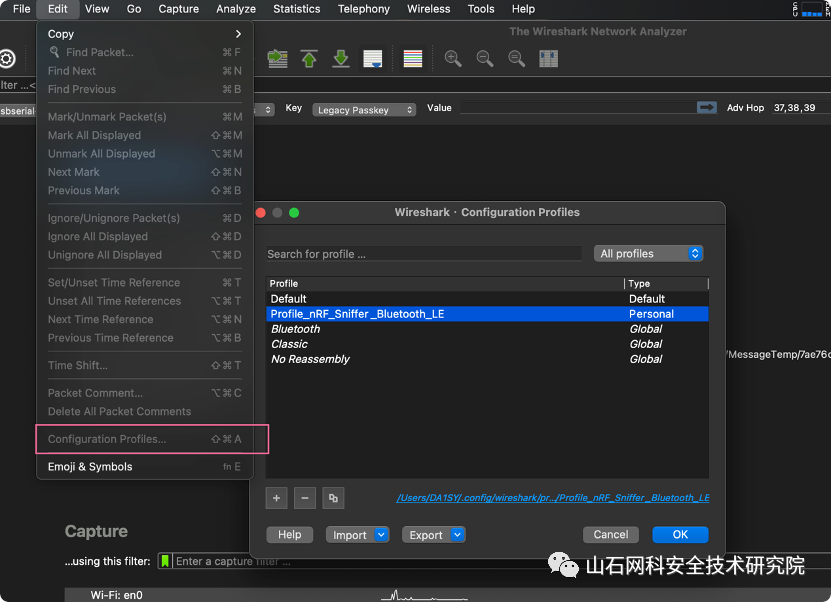The width and height of the screenshot is (832, 602).
Task: Open the All profiles dropdown
Action: pyautogui.click(x=648, y=254)
